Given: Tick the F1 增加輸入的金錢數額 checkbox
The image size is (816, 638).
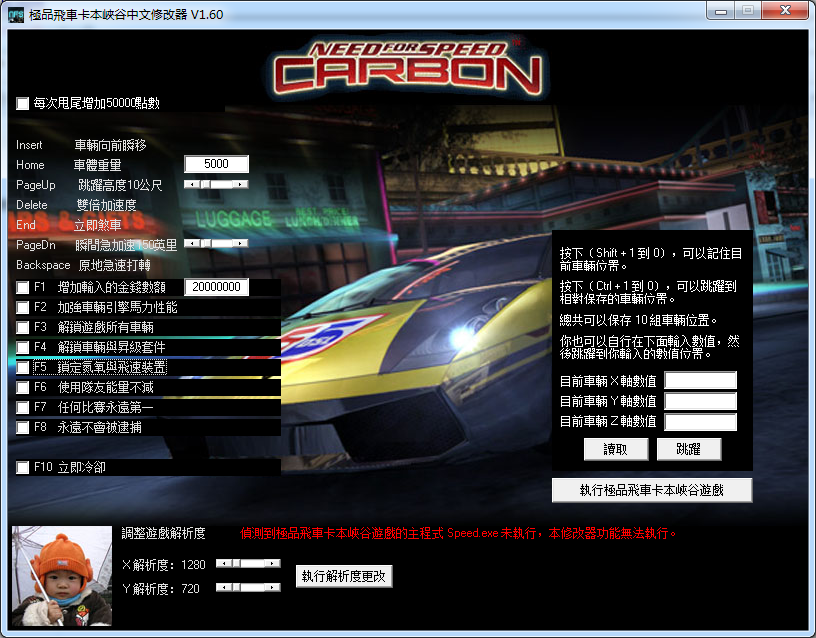Looking at the screenshot, I should [x=22, y=287].
